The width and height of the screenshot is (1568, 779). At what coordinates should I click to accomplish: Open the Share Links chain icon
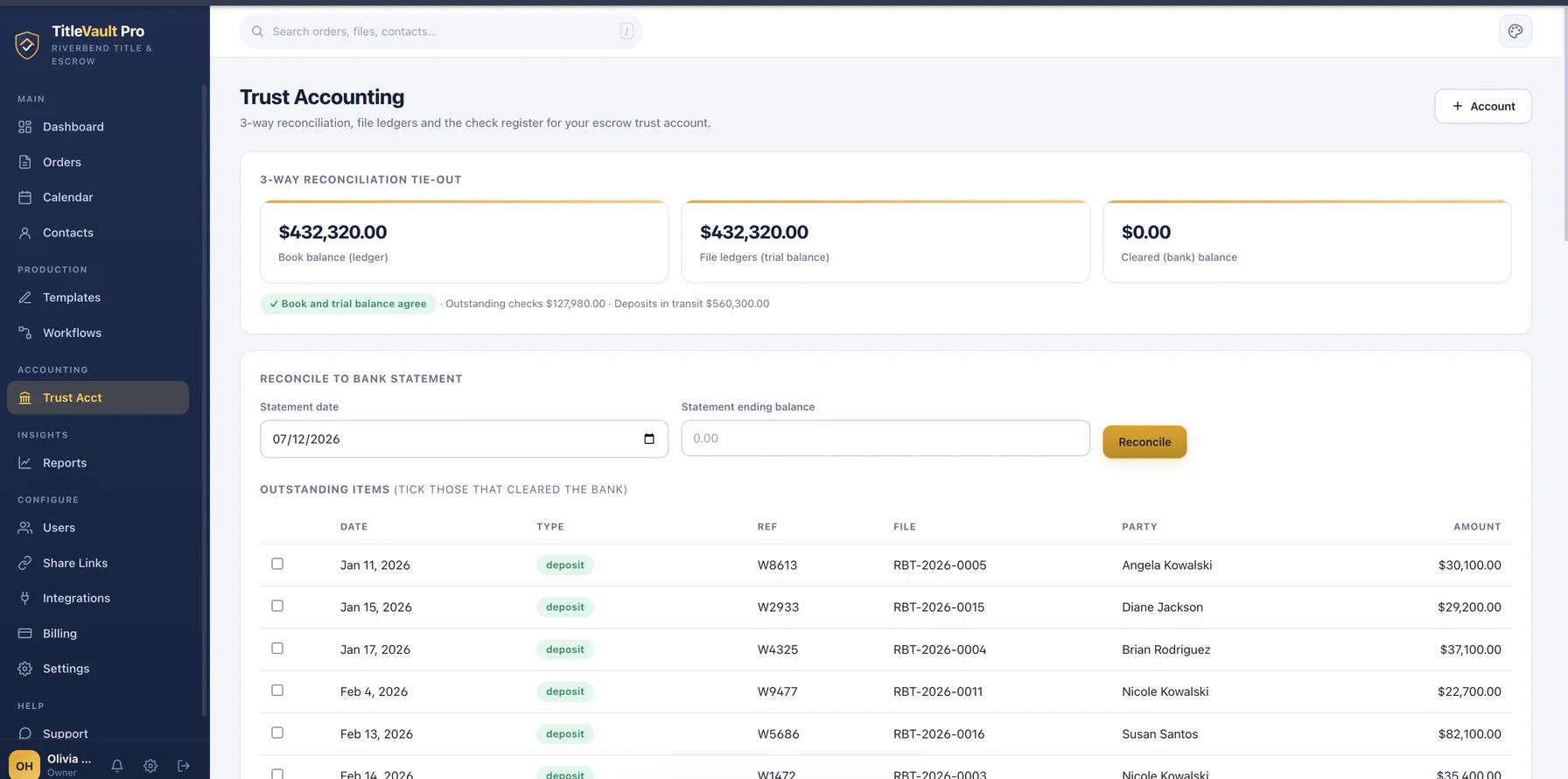[24, 563]
